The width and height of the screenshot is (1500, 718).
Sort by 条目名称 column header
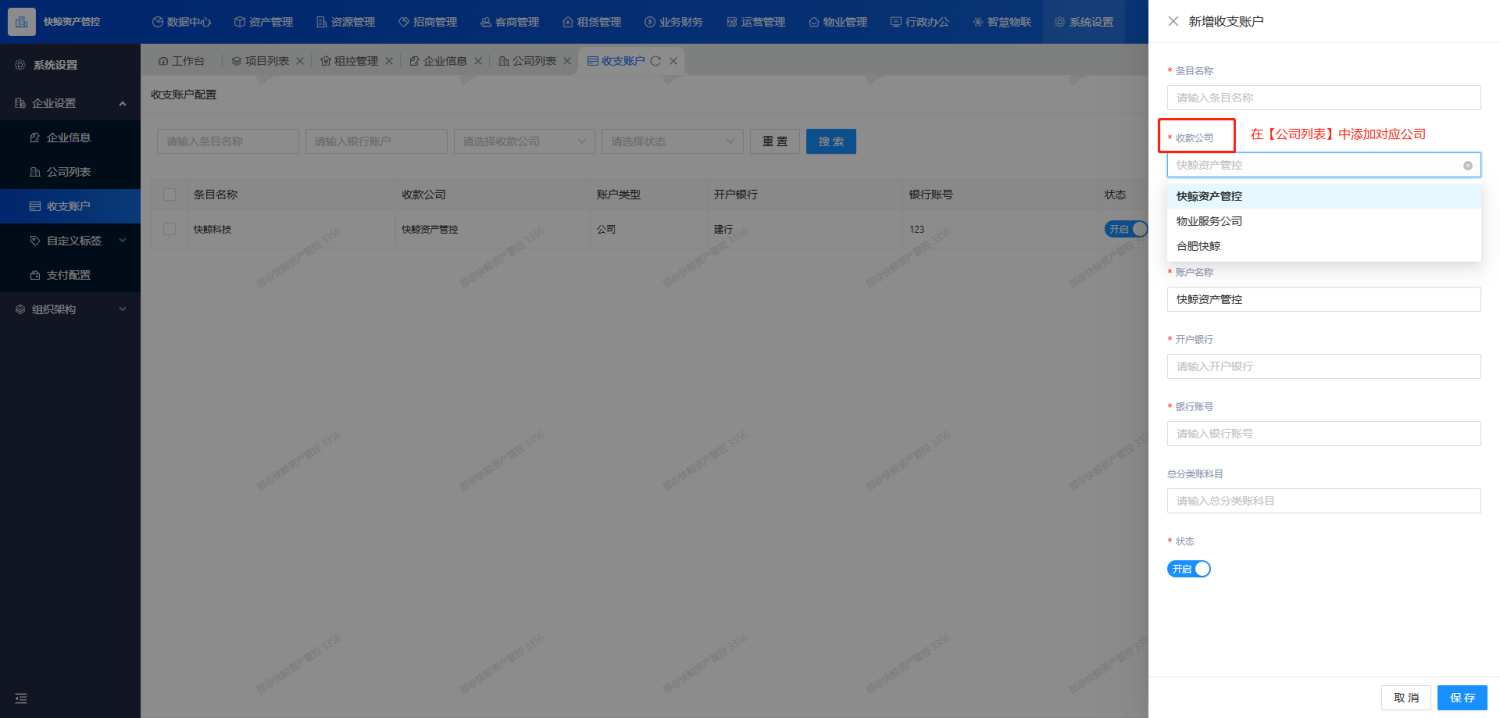tap(215, 195)
